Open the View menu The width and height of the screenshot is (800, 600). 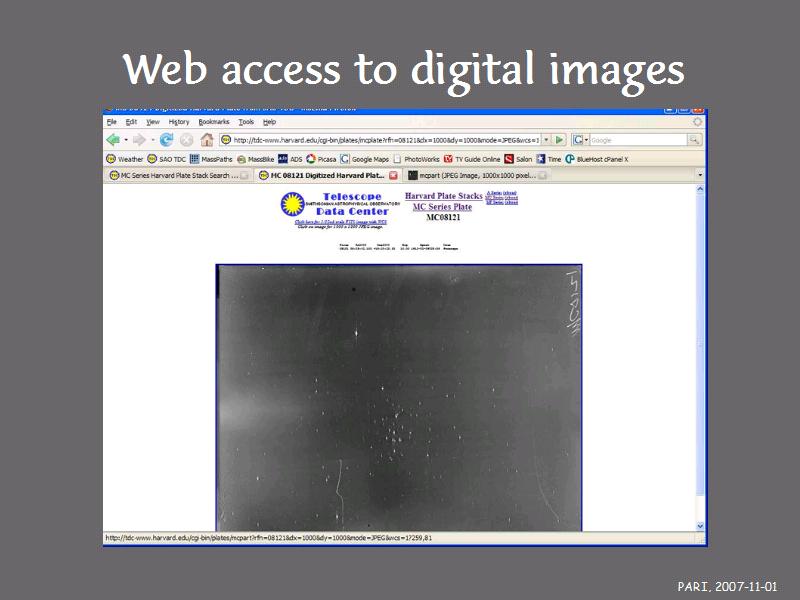(153, 122)
